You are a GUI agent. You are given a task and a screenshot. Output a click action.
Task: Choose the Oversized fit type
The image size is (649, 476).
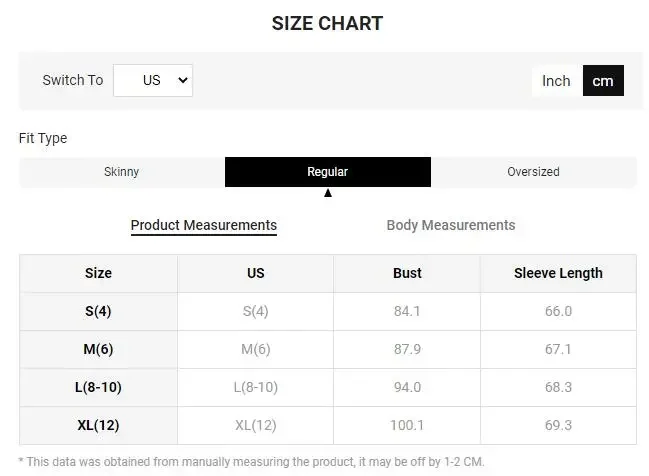point(534,172)
